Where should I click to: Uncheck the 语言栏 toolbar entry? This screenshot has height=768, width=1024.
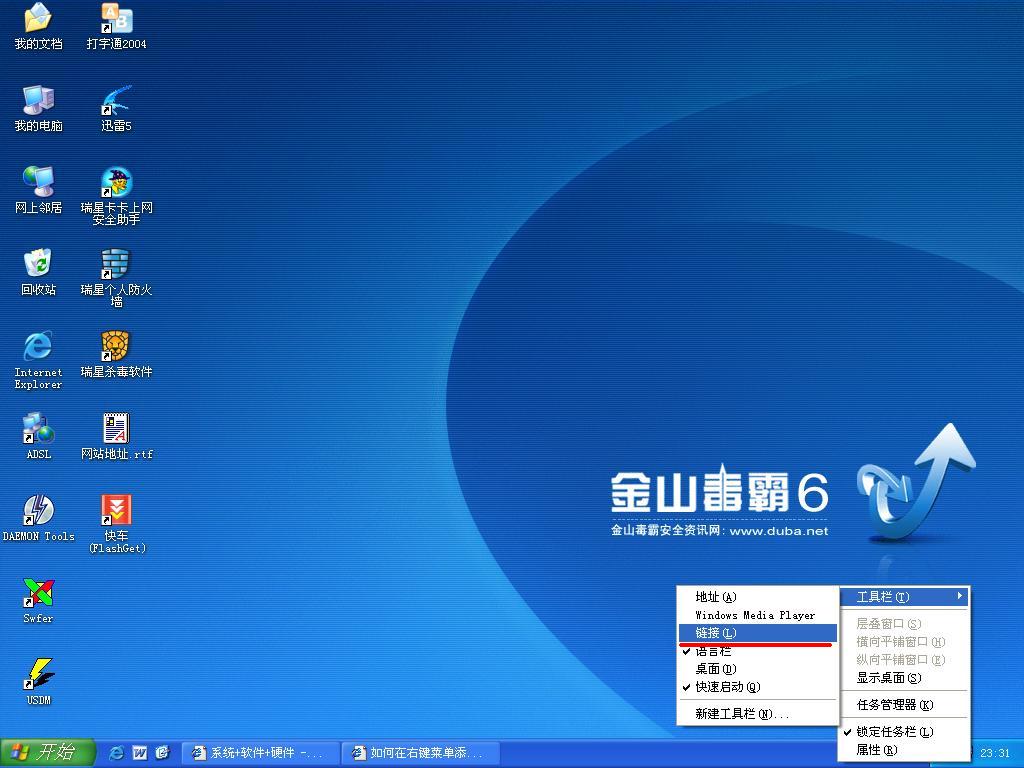point(713,651)
